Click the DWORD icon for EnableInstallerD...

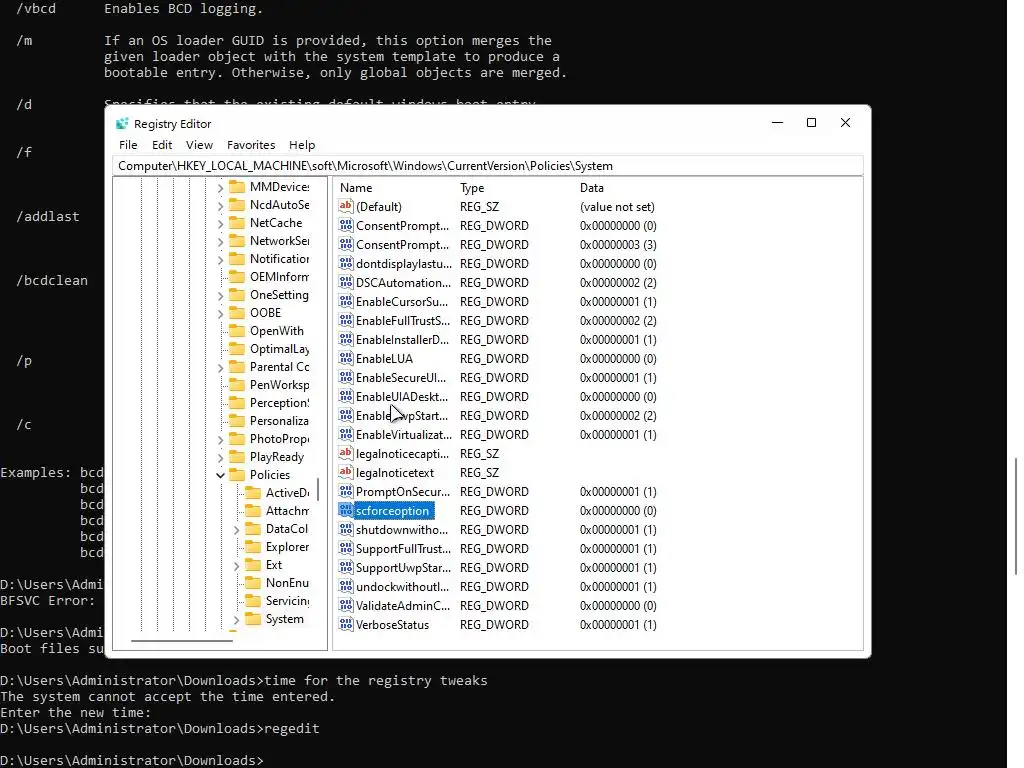click(x=345, y=339)
